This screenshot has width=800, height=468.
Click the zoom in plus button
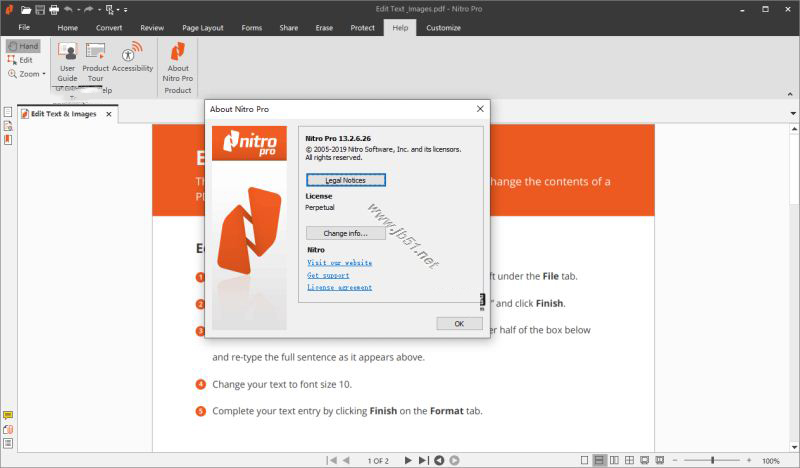coord(748,460)
